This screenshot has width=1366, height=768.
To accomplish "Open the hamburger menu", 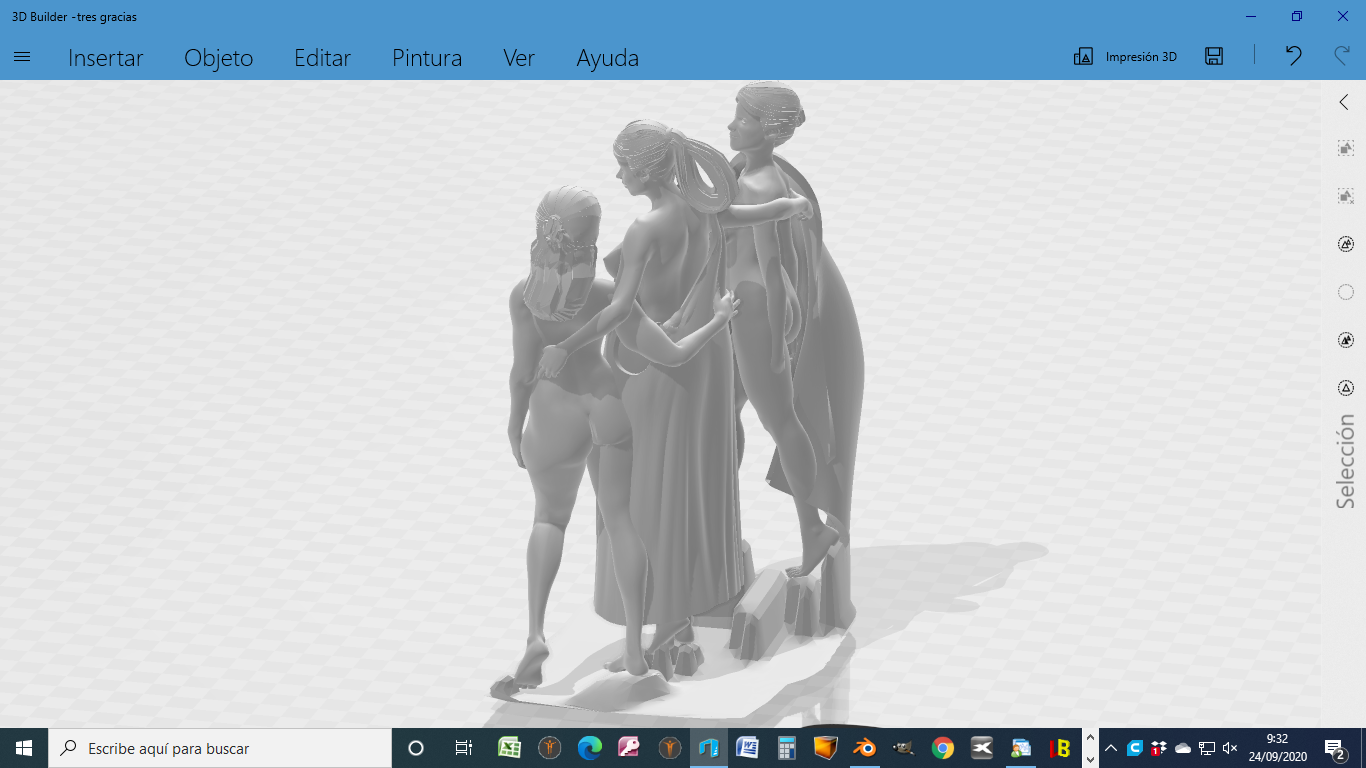I will pyautogui.click(x=22, y=57).
